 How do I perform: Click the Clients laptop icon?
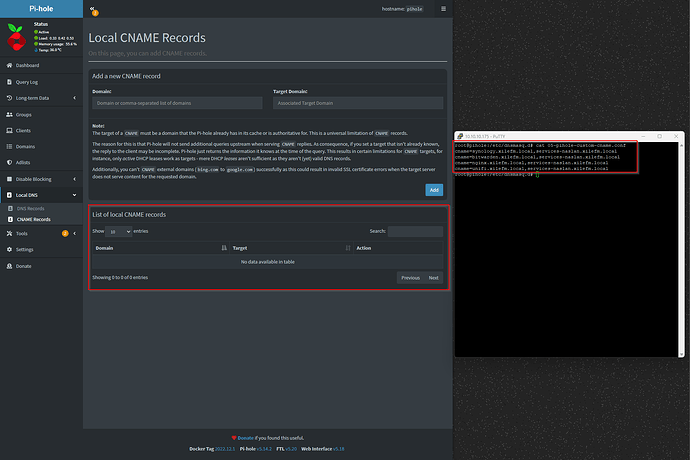tap(8, 131)
